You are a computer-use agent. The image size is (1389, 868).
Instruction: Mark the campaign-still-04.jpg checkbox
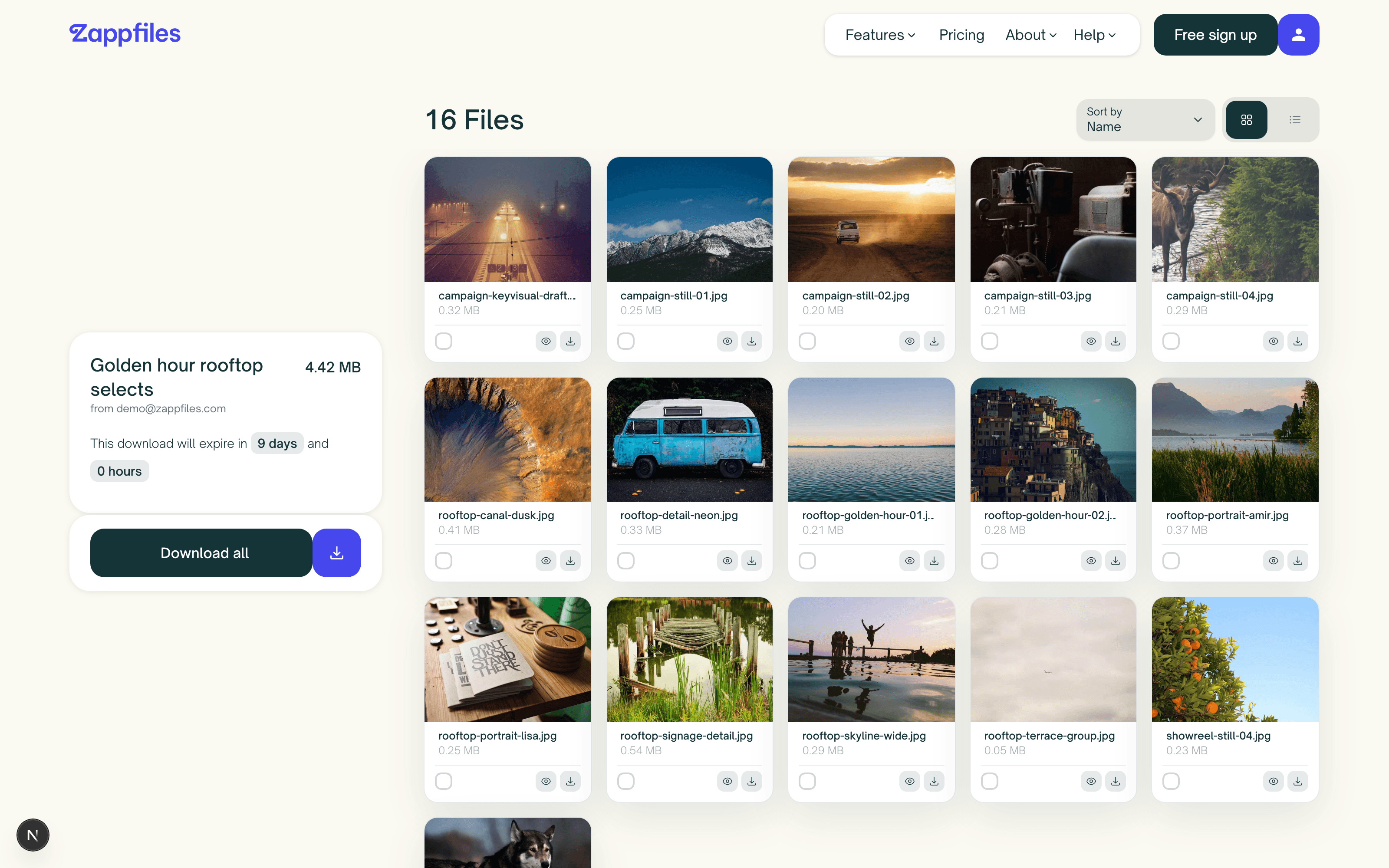click(x=1171, y=341)
